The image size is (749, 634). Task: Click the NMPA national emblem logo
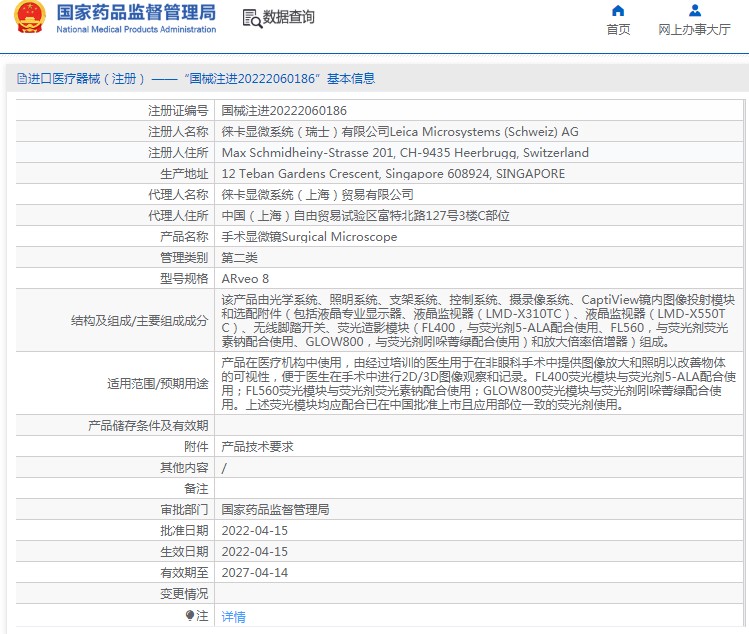[30, 17]
